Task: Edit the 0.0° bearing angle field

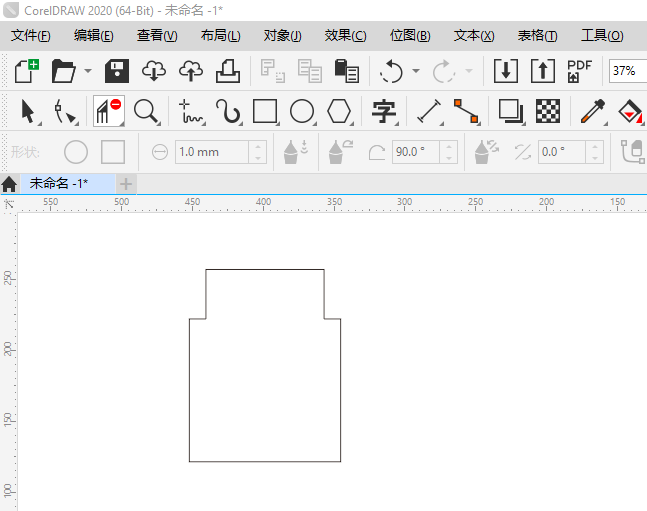Action: point(562,152)
